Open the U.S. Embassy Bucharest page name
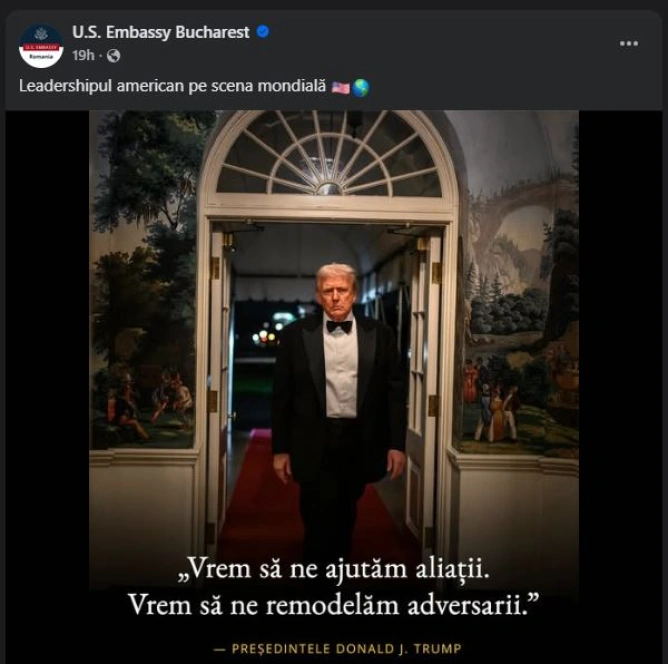Viewport: 668px width, 664px height. pyautogui.click(x=160, y=33)
